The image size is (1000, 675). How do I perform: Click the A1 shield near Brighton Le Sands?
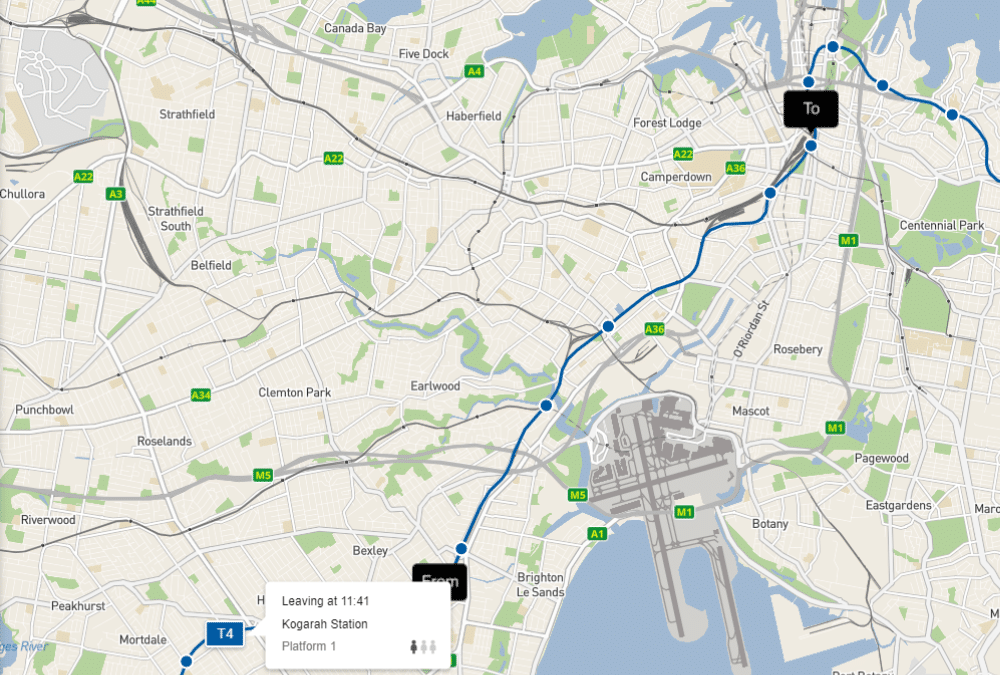click(597, 534)
